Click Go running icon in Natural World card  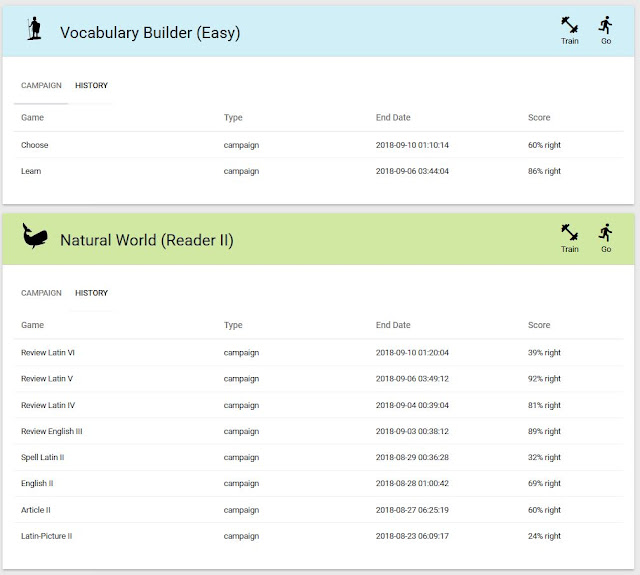606,233
